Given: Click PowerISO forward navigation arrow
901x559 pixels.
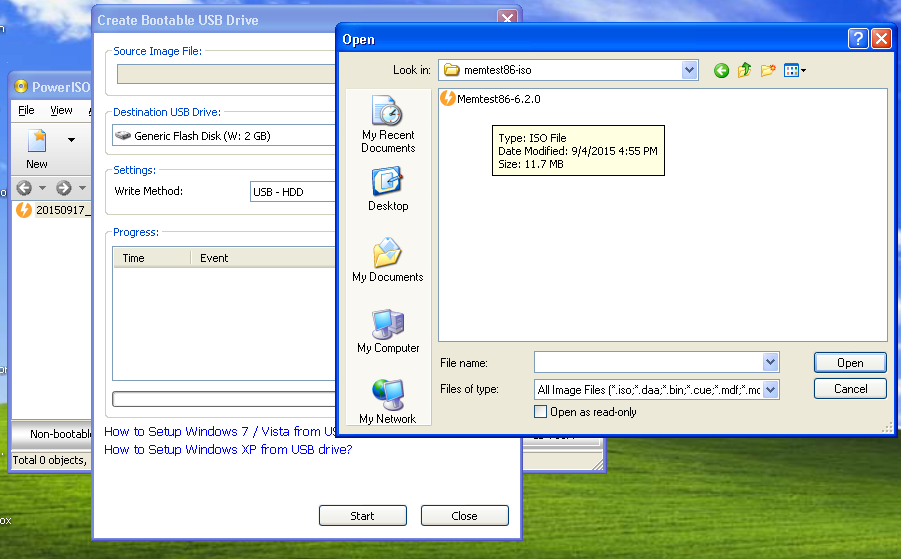Looking at the screenshot, I should coord(64,188).
